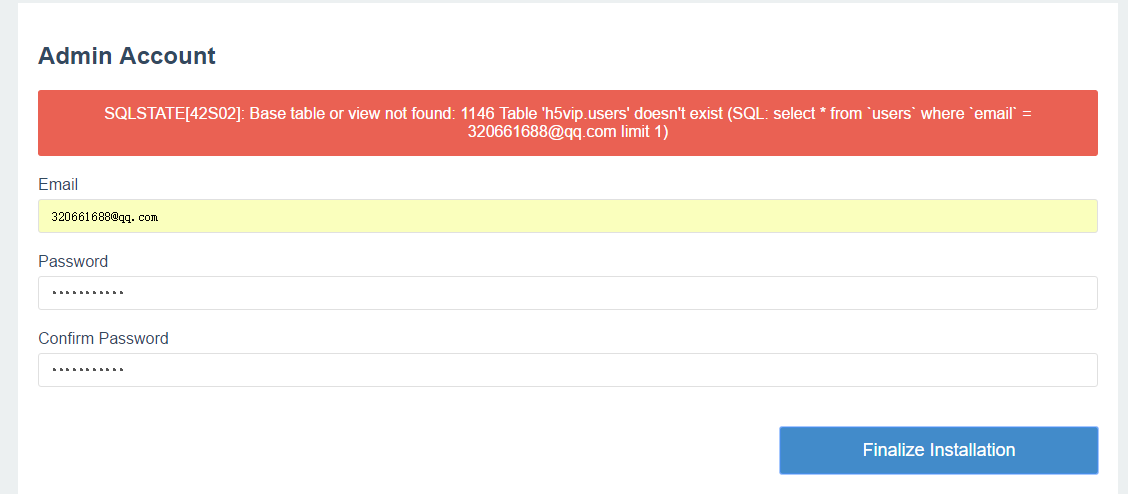Click the typed 320661688@qq.com text in the Email field

pyautogui.click(x=104, y=216)
